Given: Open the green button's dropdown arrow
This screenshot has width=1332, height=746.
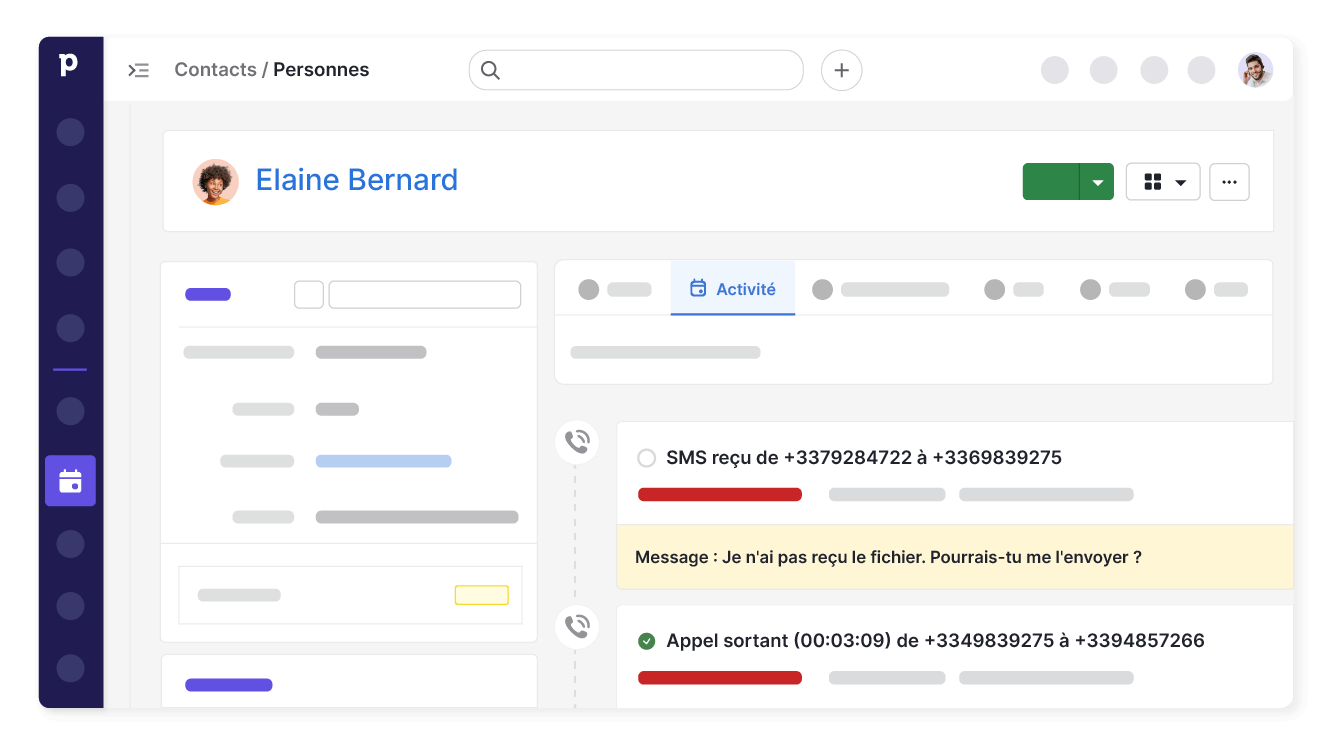Looking at the screenshot, I should click(1098, 181).
